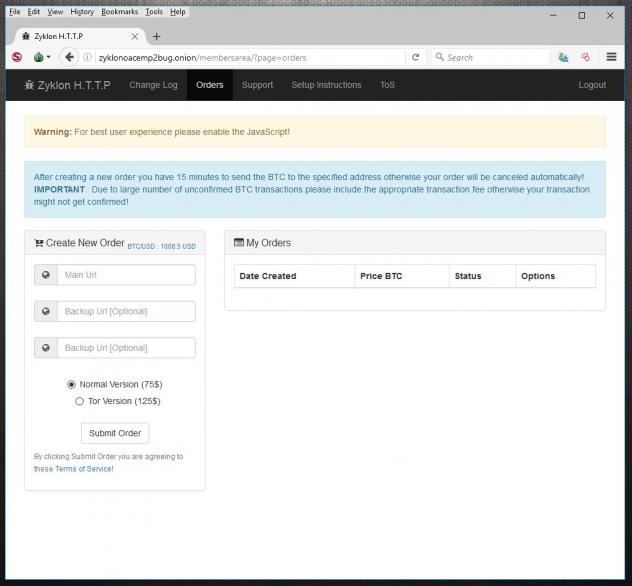The height and width of the screenshot is (586, 632).
Task: Switch to the Change Log page tab
Action: tap(153, 85)
